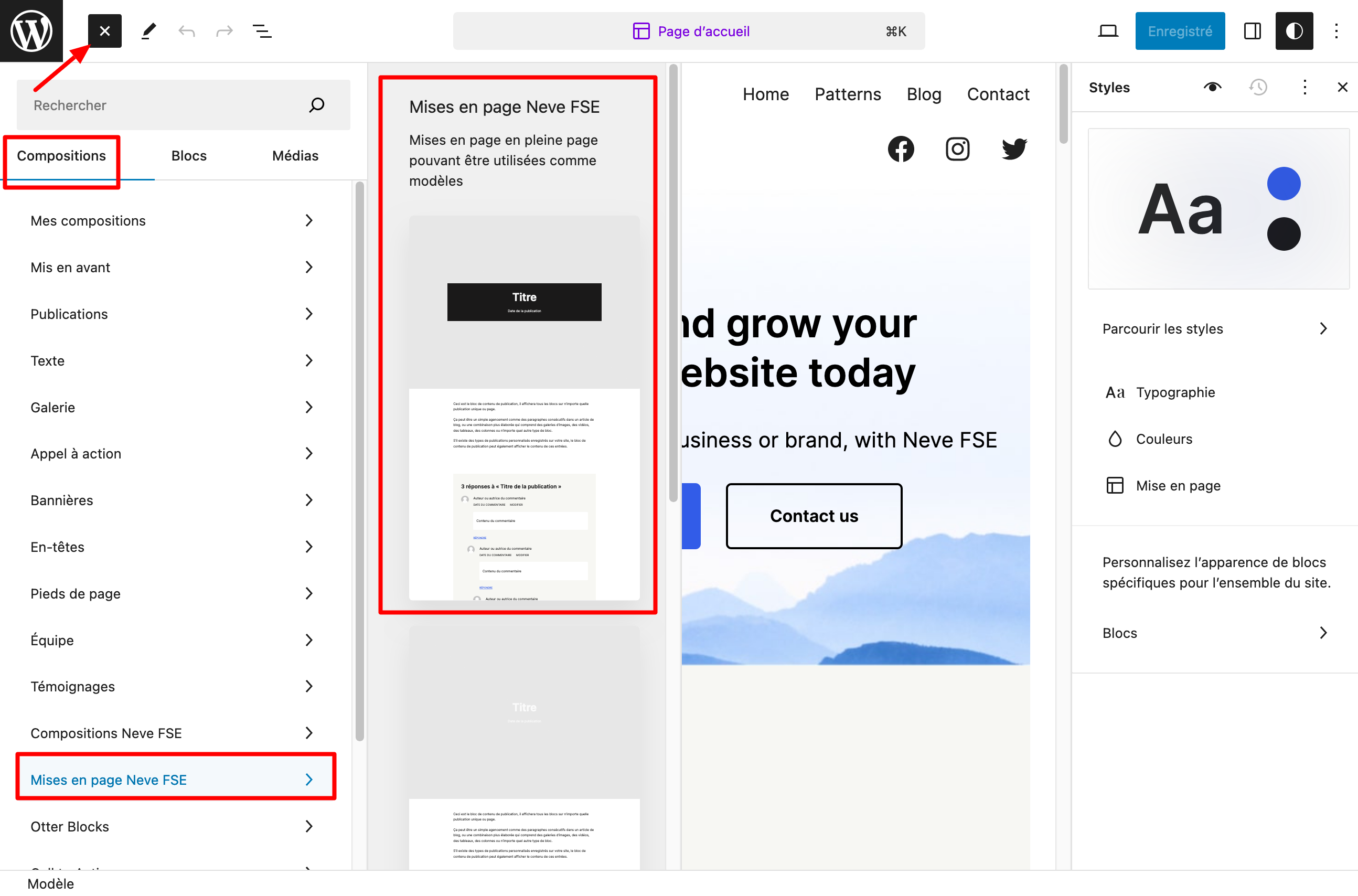
Task: Select the pencil edit tool
Action: 148,31
